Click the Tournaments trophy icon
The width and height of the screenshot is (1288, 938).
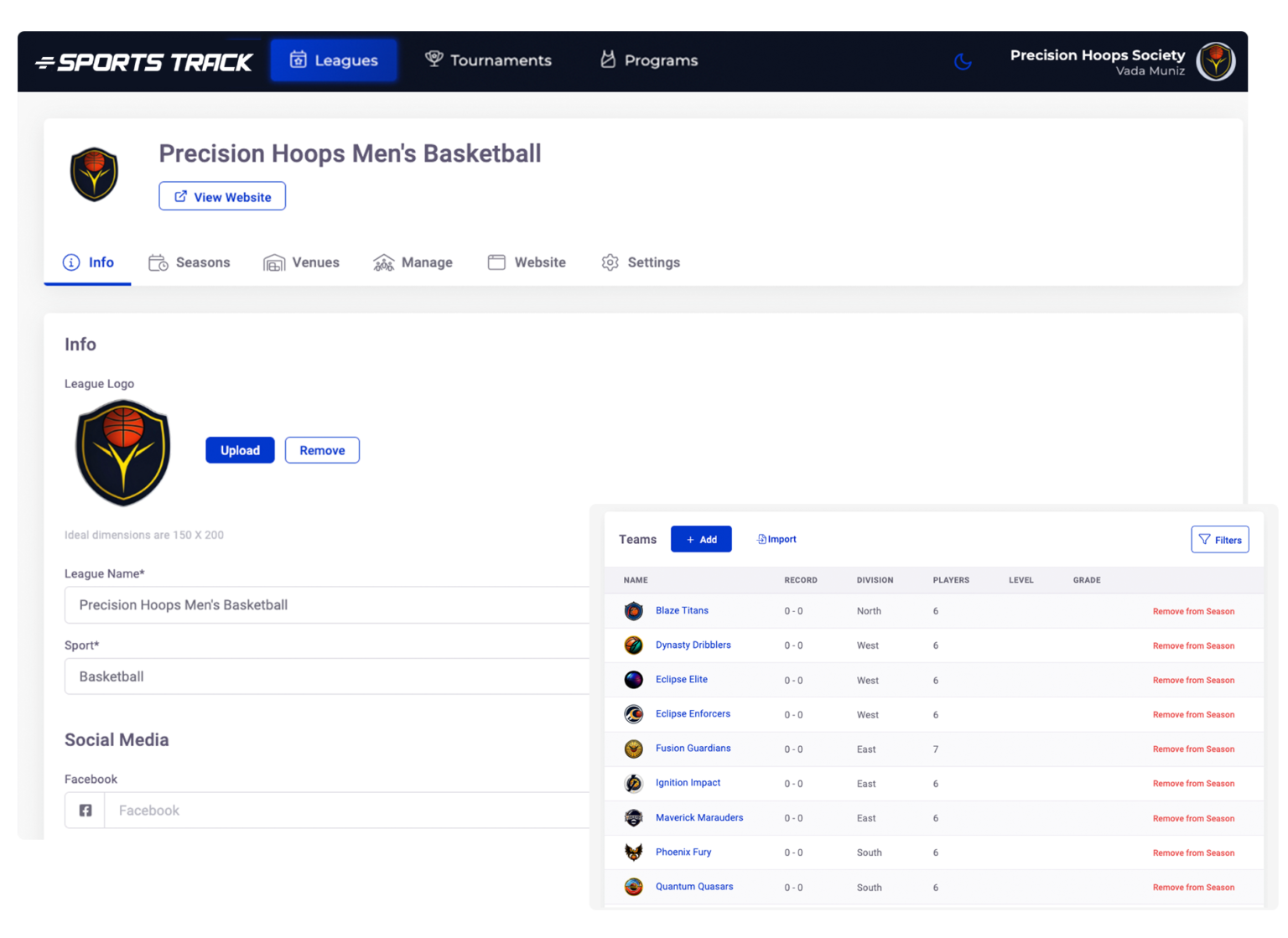click(x=434, y=59)
